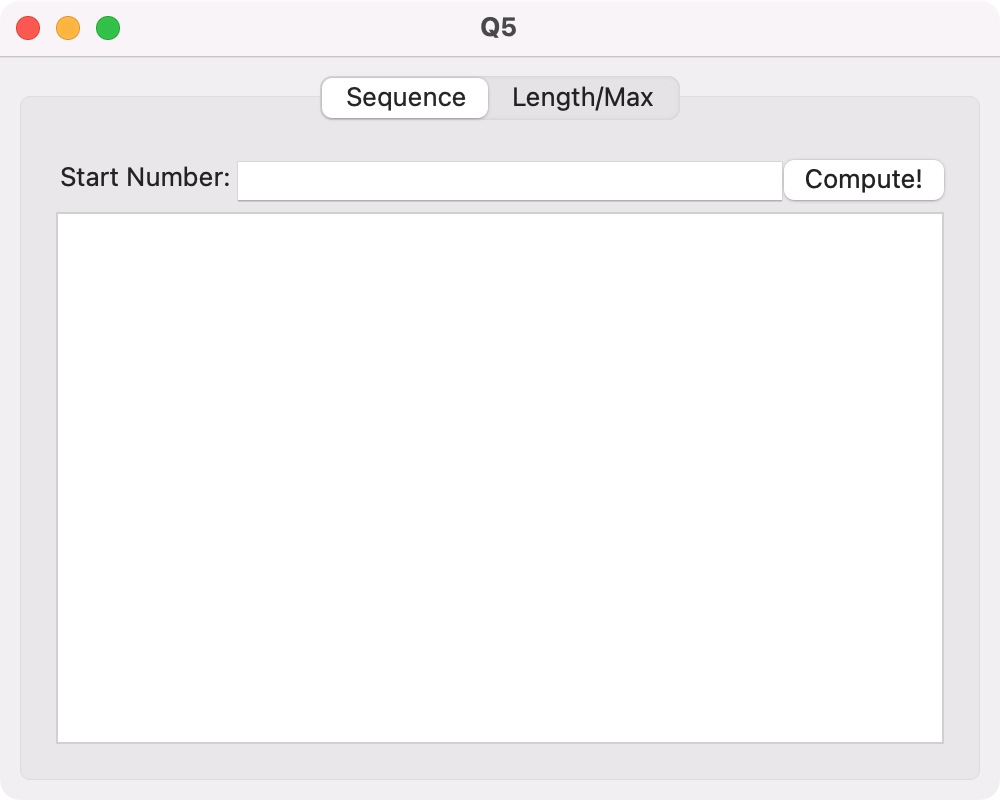Activate the Sequence panel tab
The height and width of the screenshot is (800, 1000).
(x=405, y=98)
